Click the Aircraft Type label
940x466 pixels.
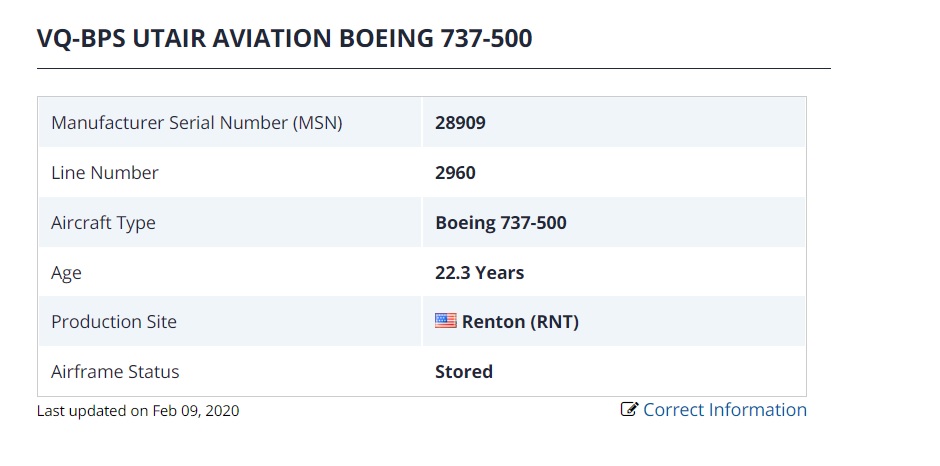(x=103, y=223)
